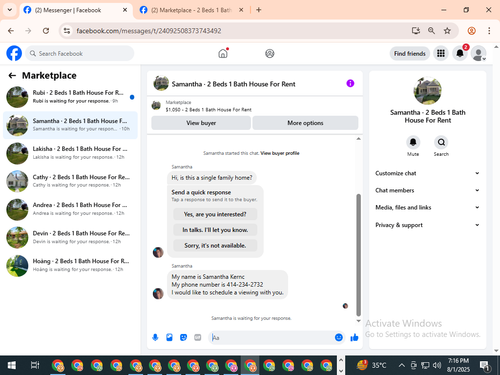The height and width of the screenshot is (375, 500).
Task: Send quick reply 'Sorry, it's not available.'
Action: click(x=215, y=246)
